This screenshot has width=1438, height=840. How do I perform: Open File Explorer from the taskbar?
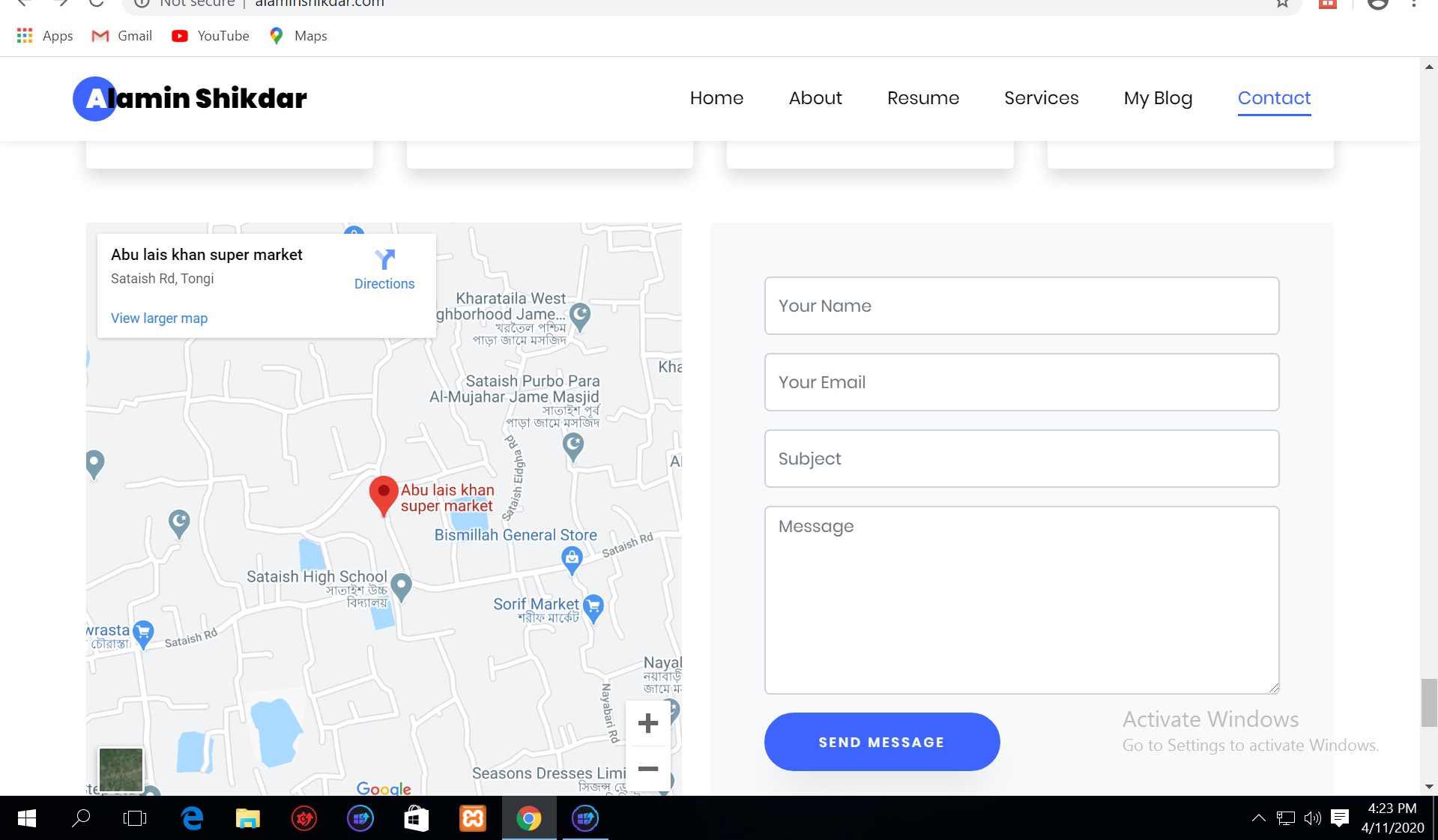coord(247,818)
